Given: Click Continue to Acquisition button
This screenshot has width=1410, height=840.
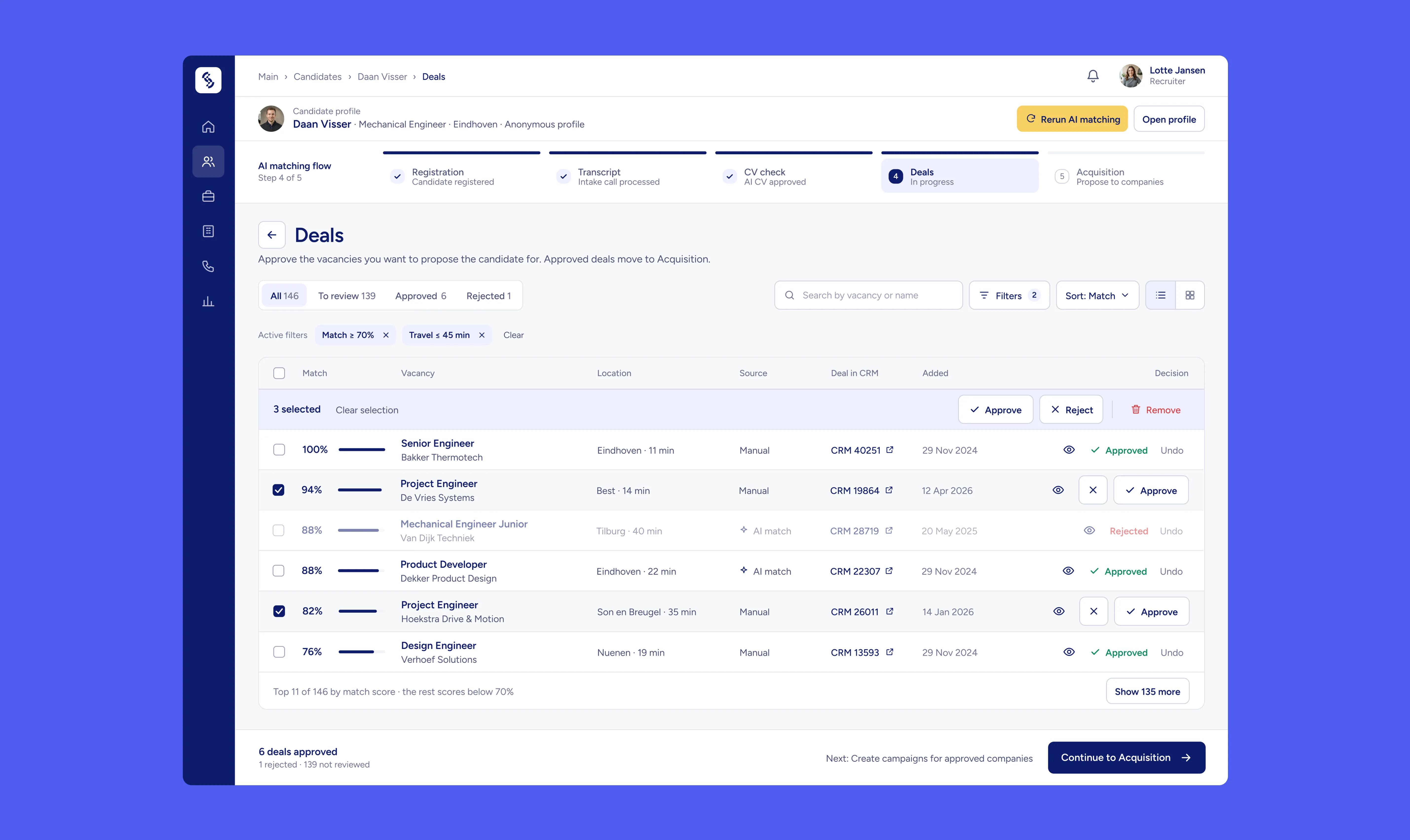Looking at the screenshot, I should (x=1127, y=757).
